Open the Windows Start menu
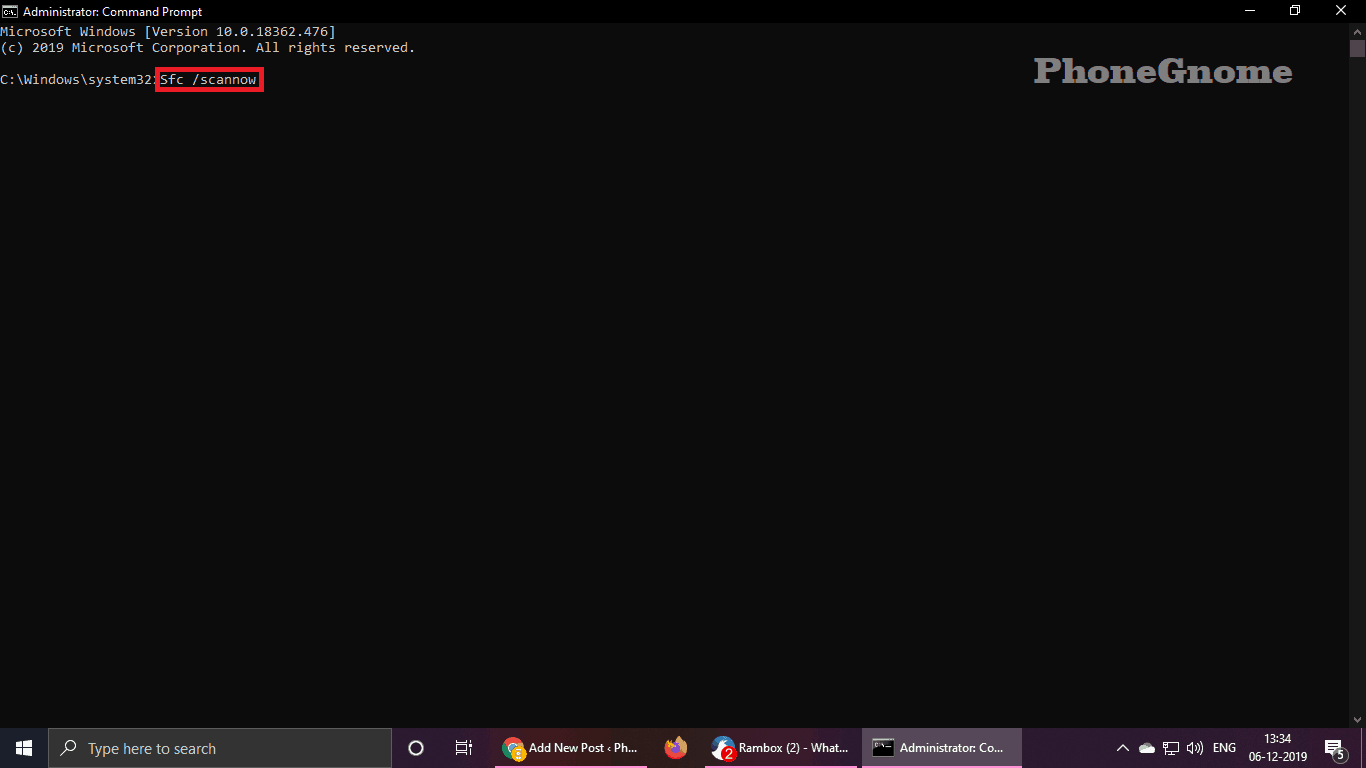The height and width of the screenshot is (768, 1366). tap(24, 748)
